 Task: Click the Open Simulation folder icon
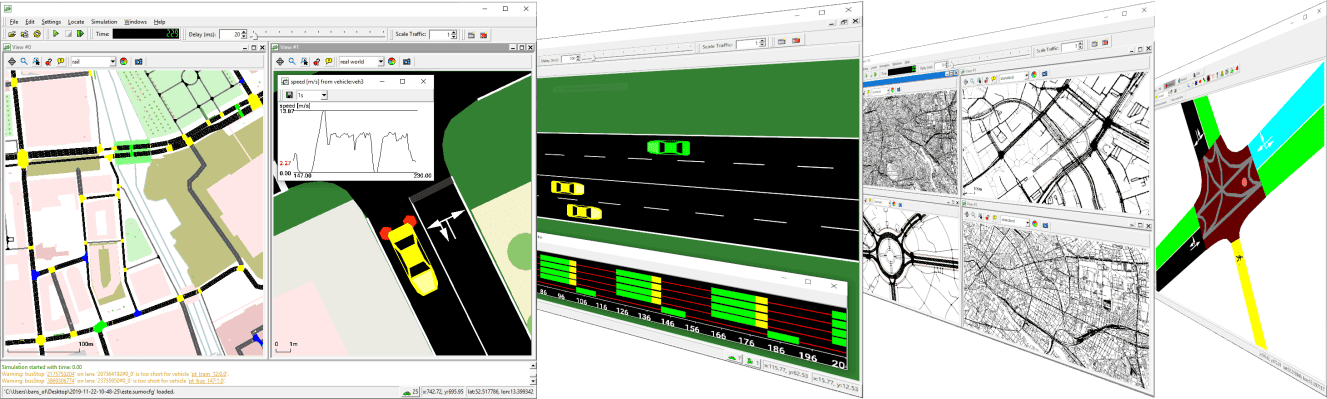click(12, 34)
